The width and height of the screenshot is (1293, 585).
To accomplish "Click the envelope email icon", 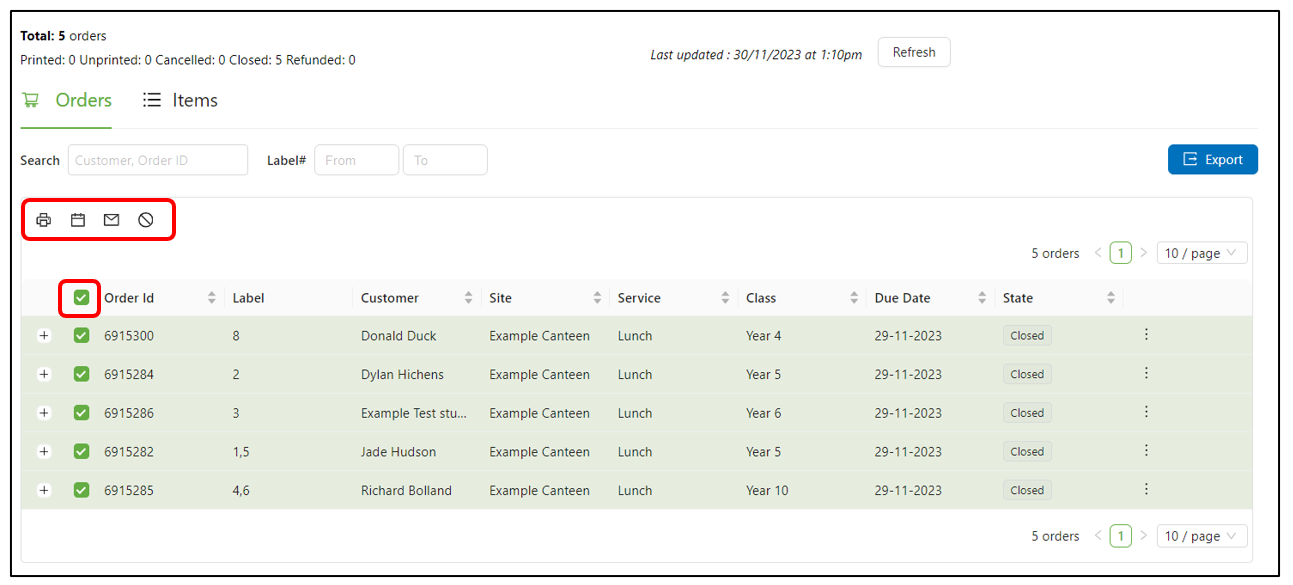I will pyautogui.click(x=112, y=220).
